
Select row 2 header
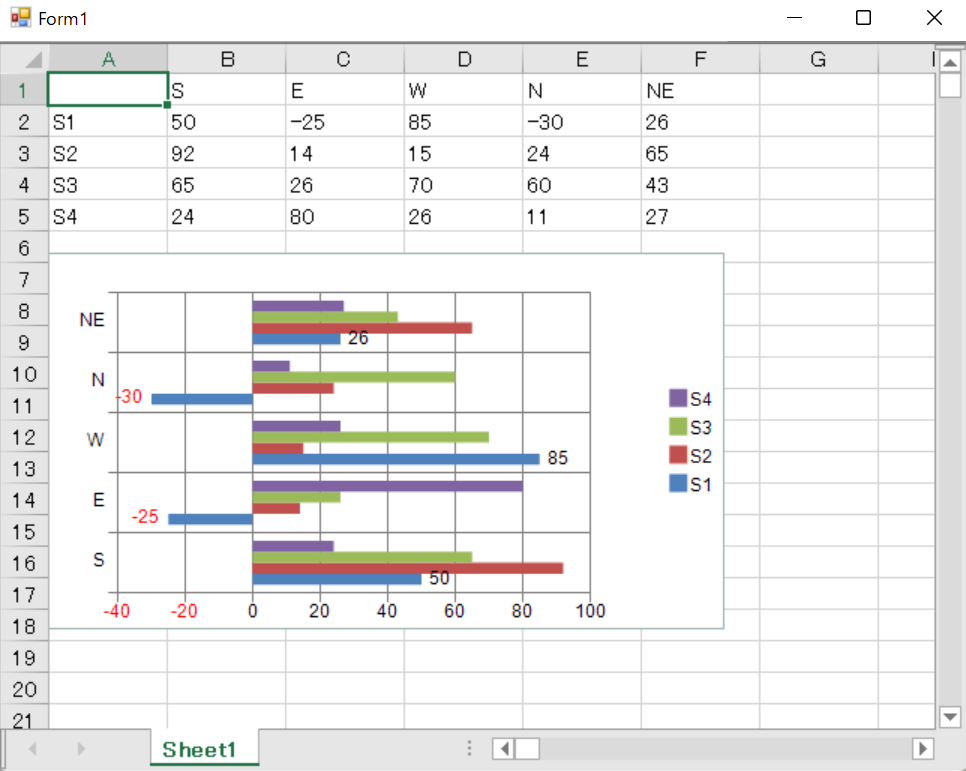(24, 122)
